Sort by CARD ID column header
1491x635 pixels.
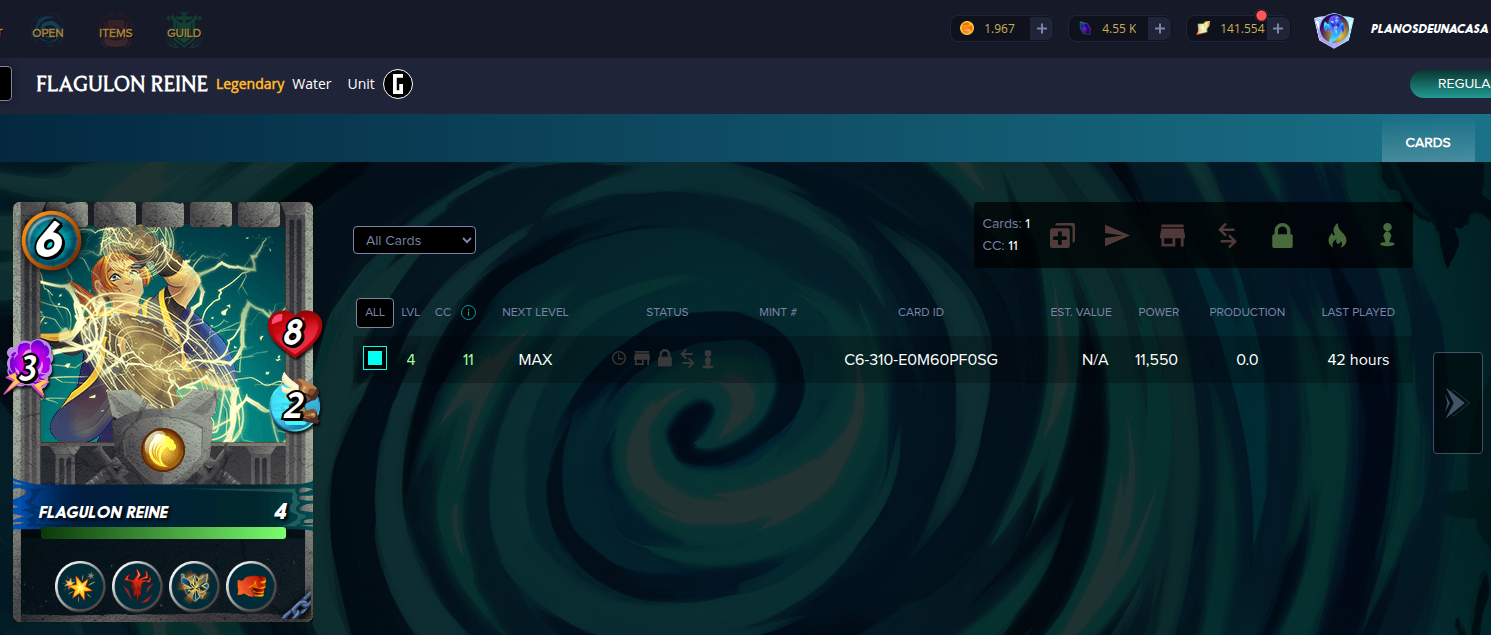pos(921,312)
